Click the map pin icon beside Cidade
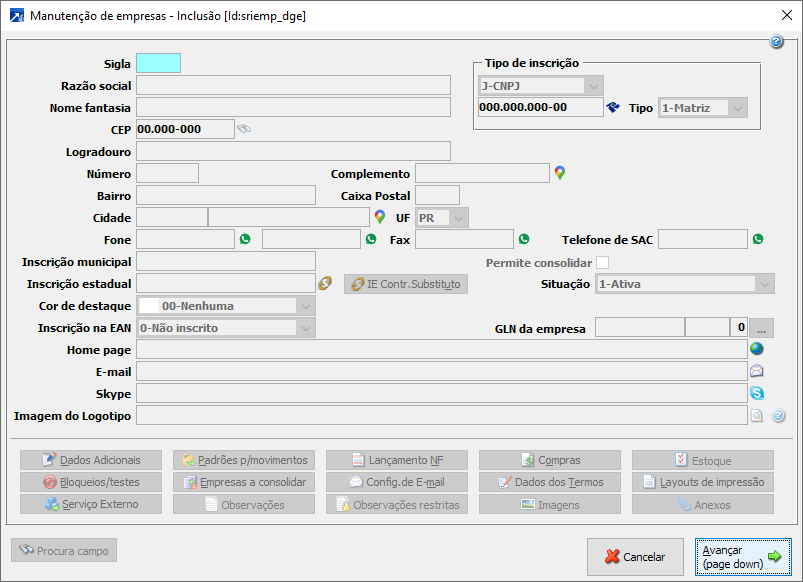Image resolution: width=803 pixels, height=582 pixels. click(x=380, y=217)
